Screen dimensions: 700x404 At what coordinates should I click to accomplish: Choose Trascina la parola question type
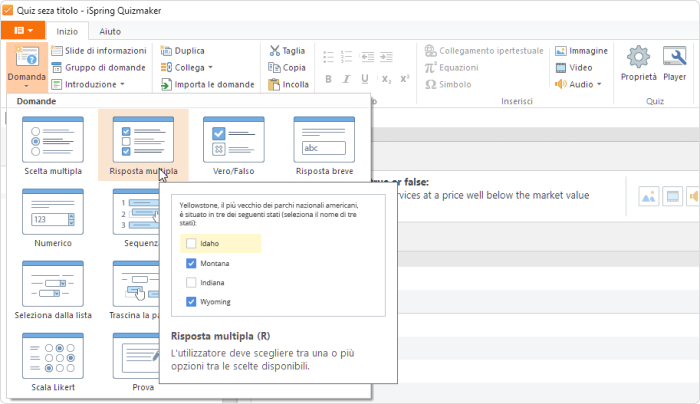pyautogui.click(x=135, y=290)
